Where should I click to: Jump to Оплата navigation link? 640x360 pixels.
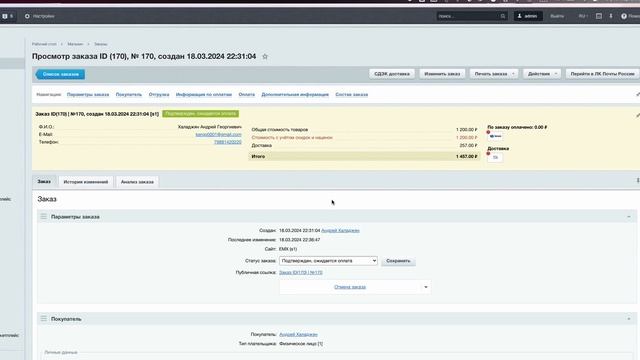pyautogui.click(x=247, y=95)
